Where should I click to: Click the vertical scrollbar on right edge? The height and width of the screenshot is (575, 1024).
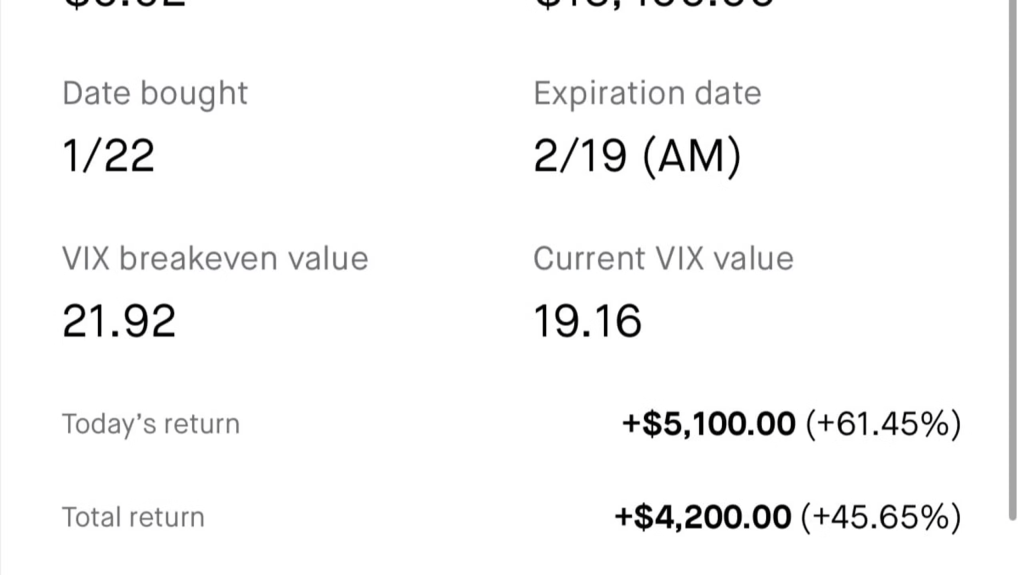point(1013,260)
